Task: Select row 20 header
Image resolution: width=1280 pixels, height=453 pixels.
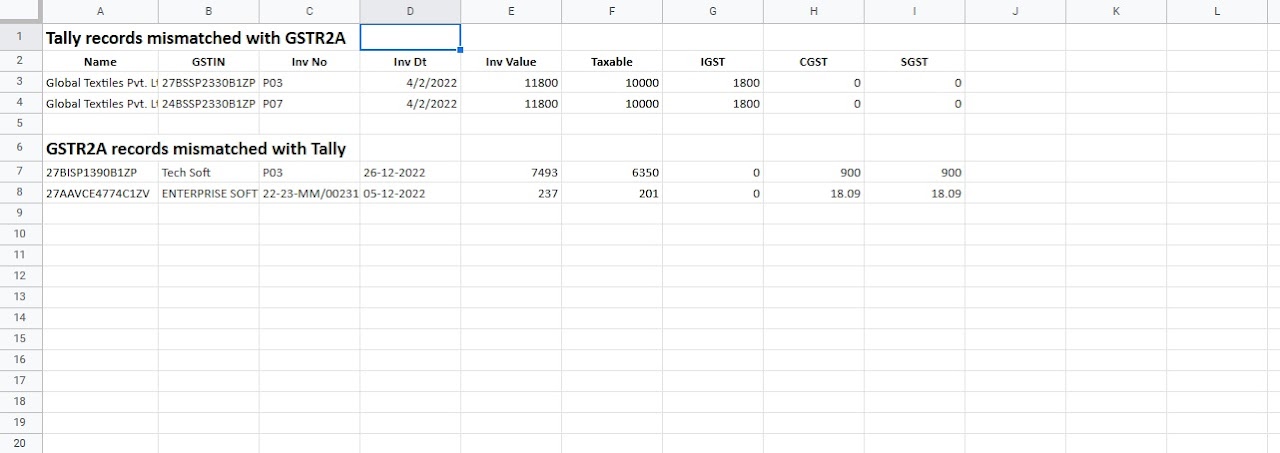Action: point(21,443)
